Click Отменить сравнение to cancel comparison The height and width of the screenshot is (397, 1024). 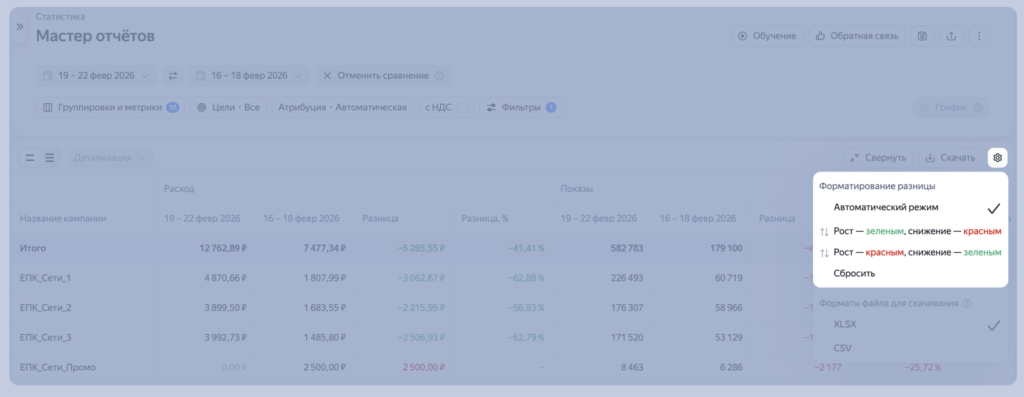(376, 76)
